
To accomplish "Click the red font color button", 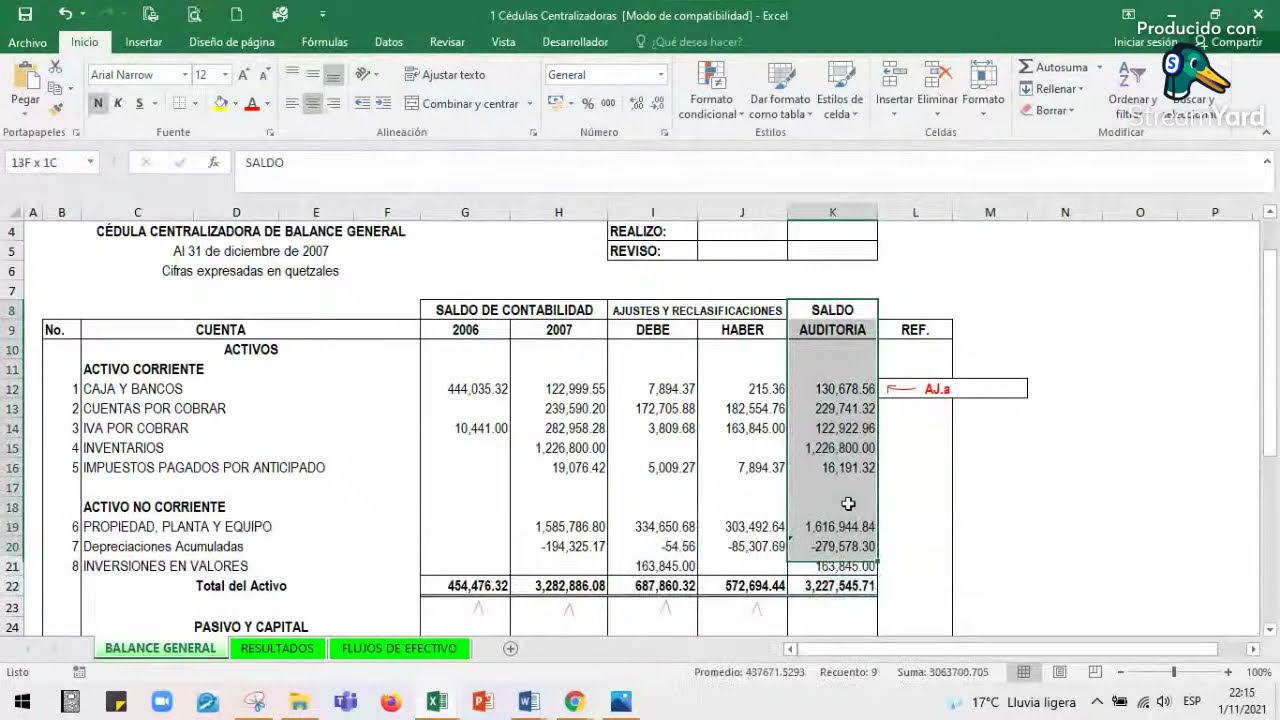I will point(252,103).
